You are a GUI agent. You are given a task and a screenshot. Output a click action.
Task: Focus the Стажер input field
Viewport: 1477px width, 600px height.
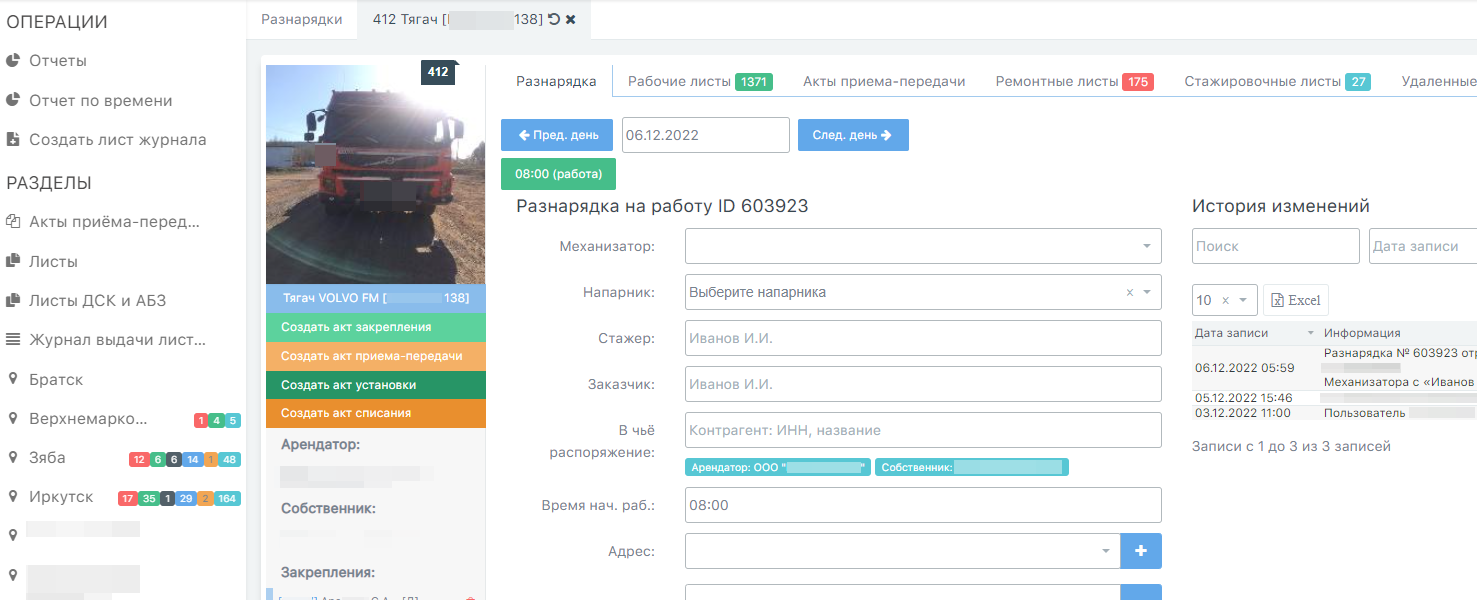tap(923, 338)
